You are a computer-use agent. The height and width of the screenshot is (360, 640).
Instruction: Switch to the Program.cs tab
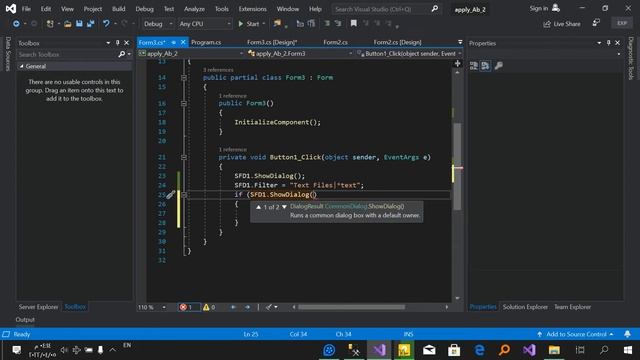pos(206,42)
